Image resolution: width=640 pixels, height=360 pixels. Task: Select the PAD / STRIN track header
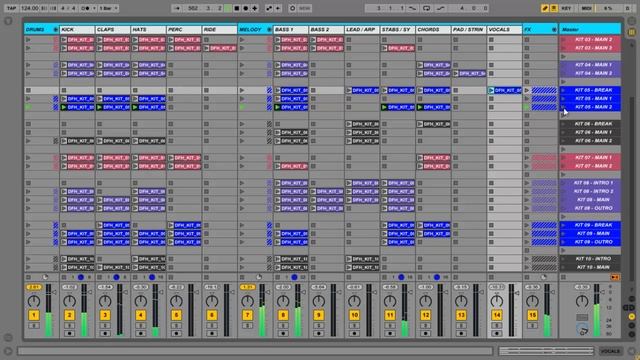469,30
